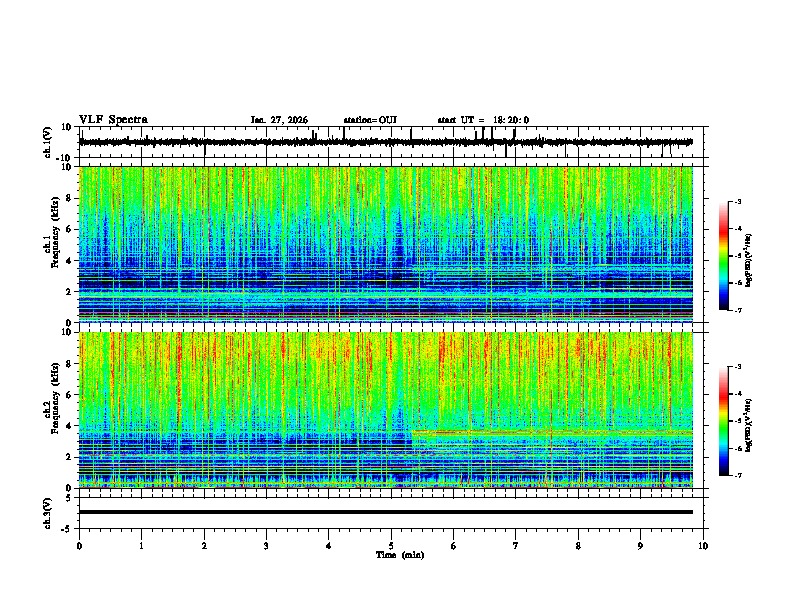Click the ch.2 color bar log(PSD) label

pyautogui.click(x=749, y=425)
